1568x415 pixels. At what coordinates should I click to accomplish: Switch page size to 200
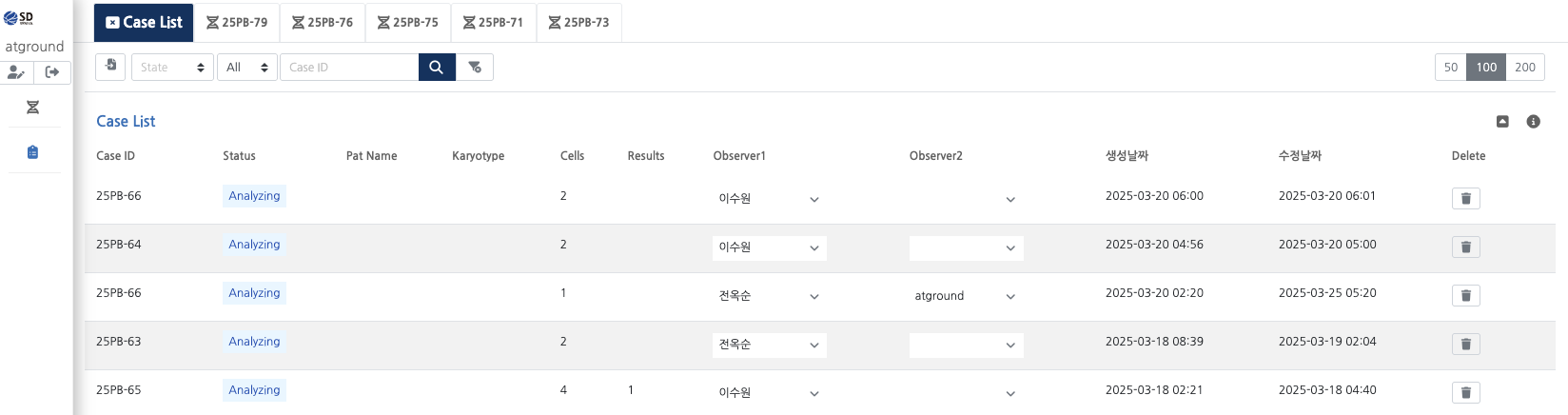point(1524,67)
